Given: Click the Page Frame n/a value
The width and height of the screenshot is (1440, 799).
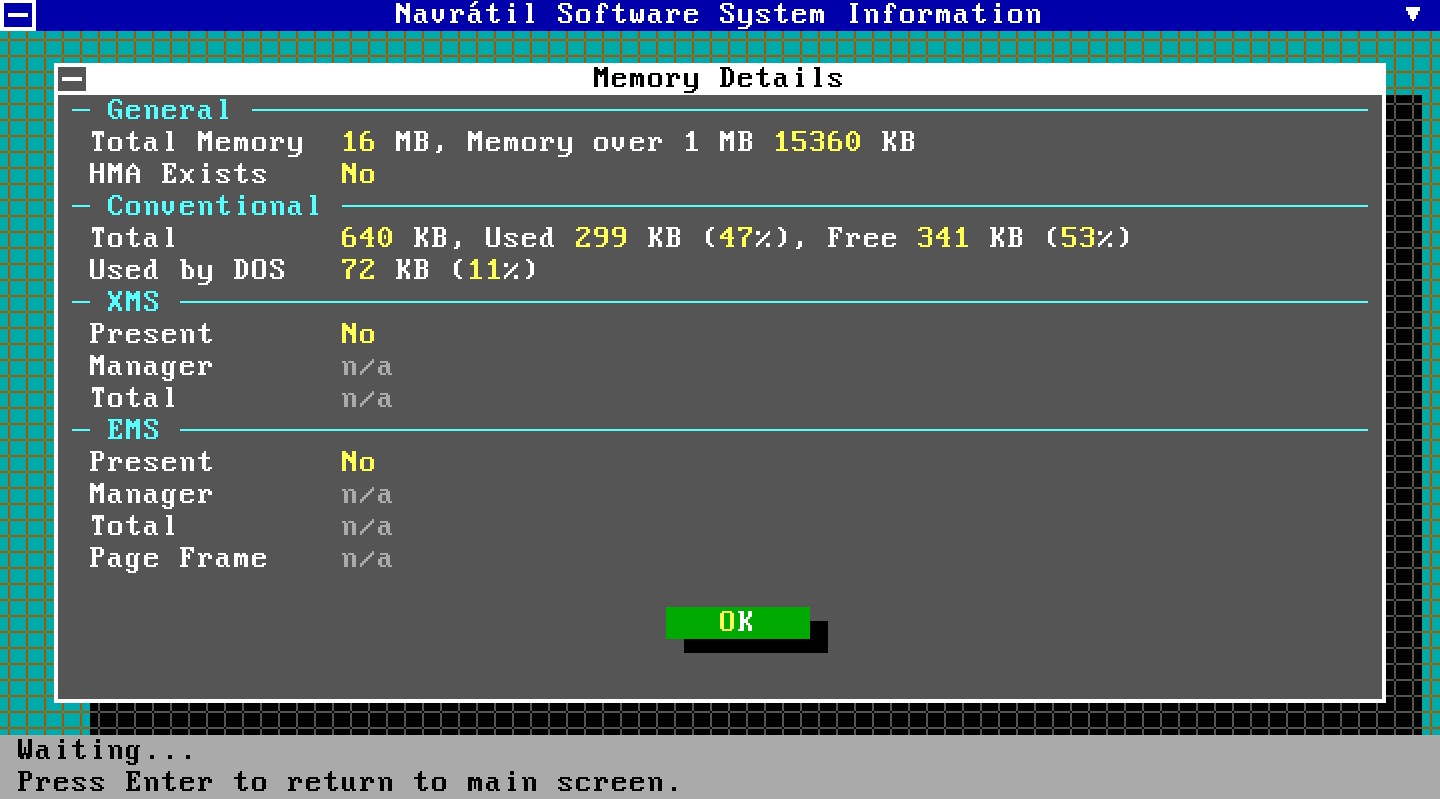Looking at the screenshot, I should [367, 559].
